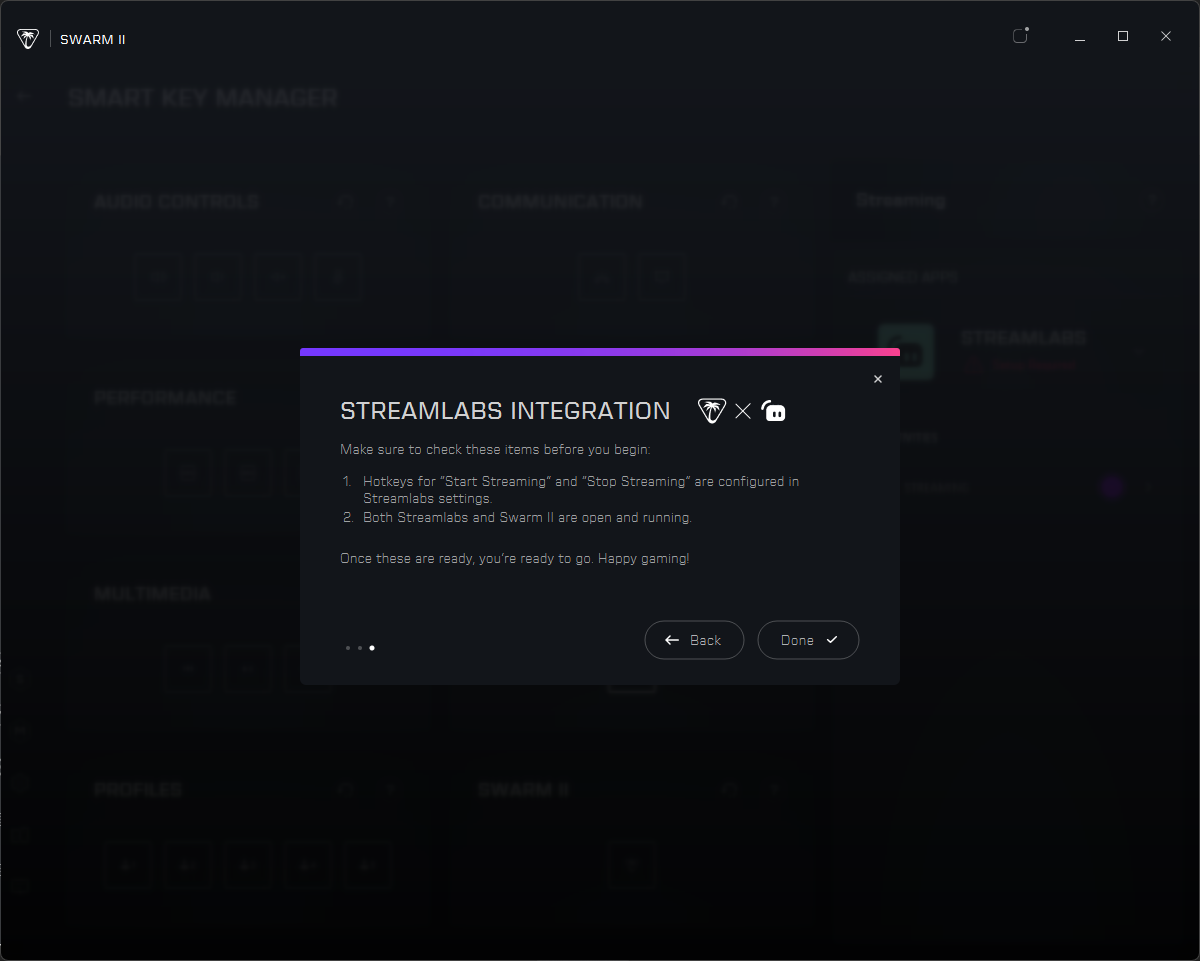Click the Done button
Screen dimensions: 1200x961
(x=808, y=640)
